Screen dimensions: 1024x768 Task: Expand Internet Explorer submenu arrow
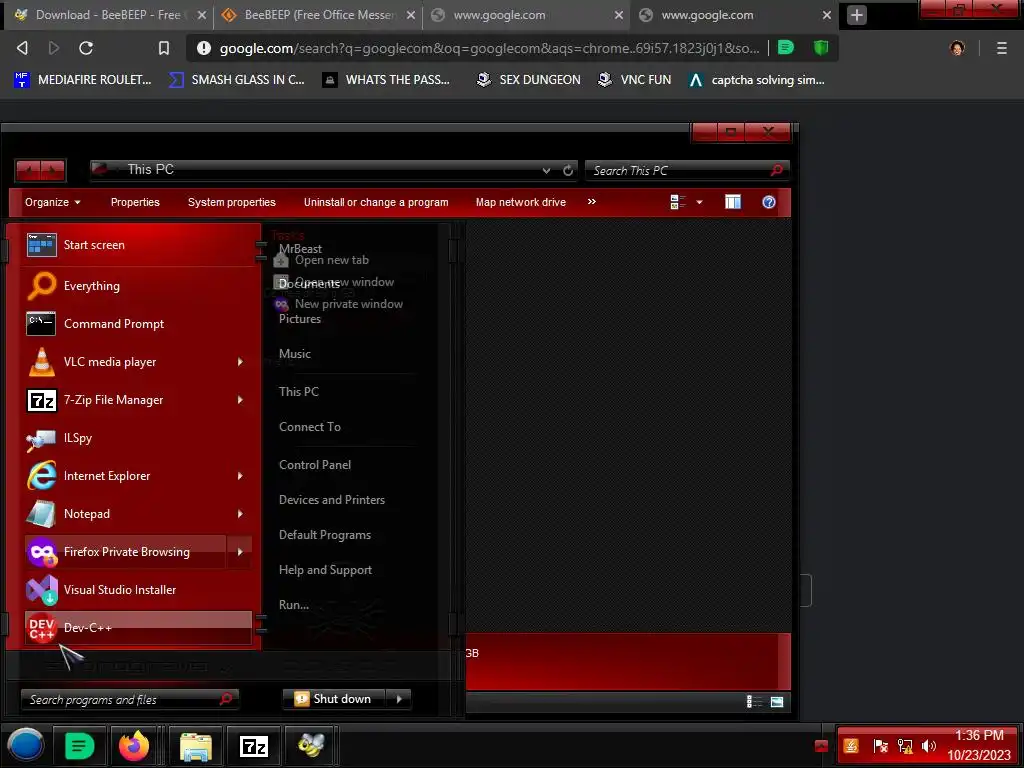point(240,476)
